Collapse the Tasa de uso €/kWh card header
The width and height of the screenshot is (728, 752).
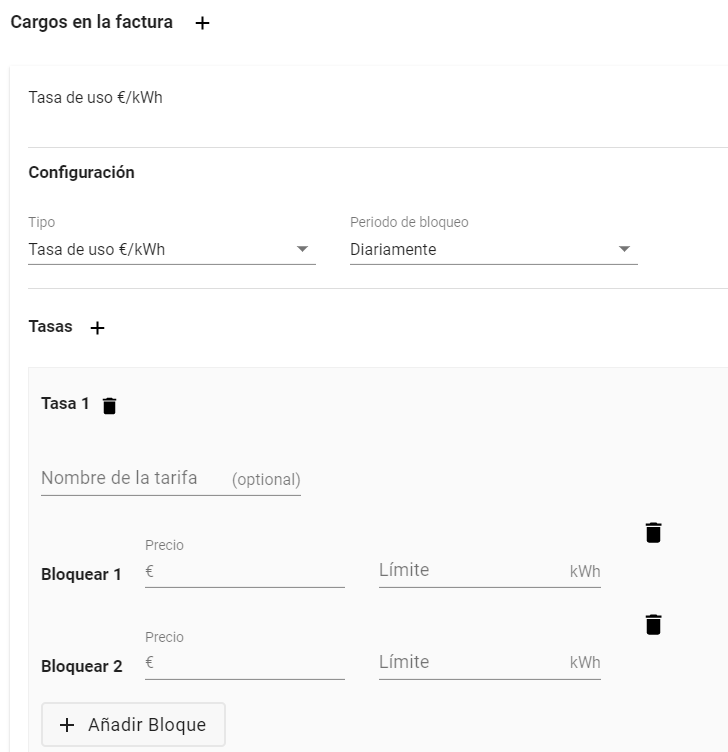[x=378, y=98]
